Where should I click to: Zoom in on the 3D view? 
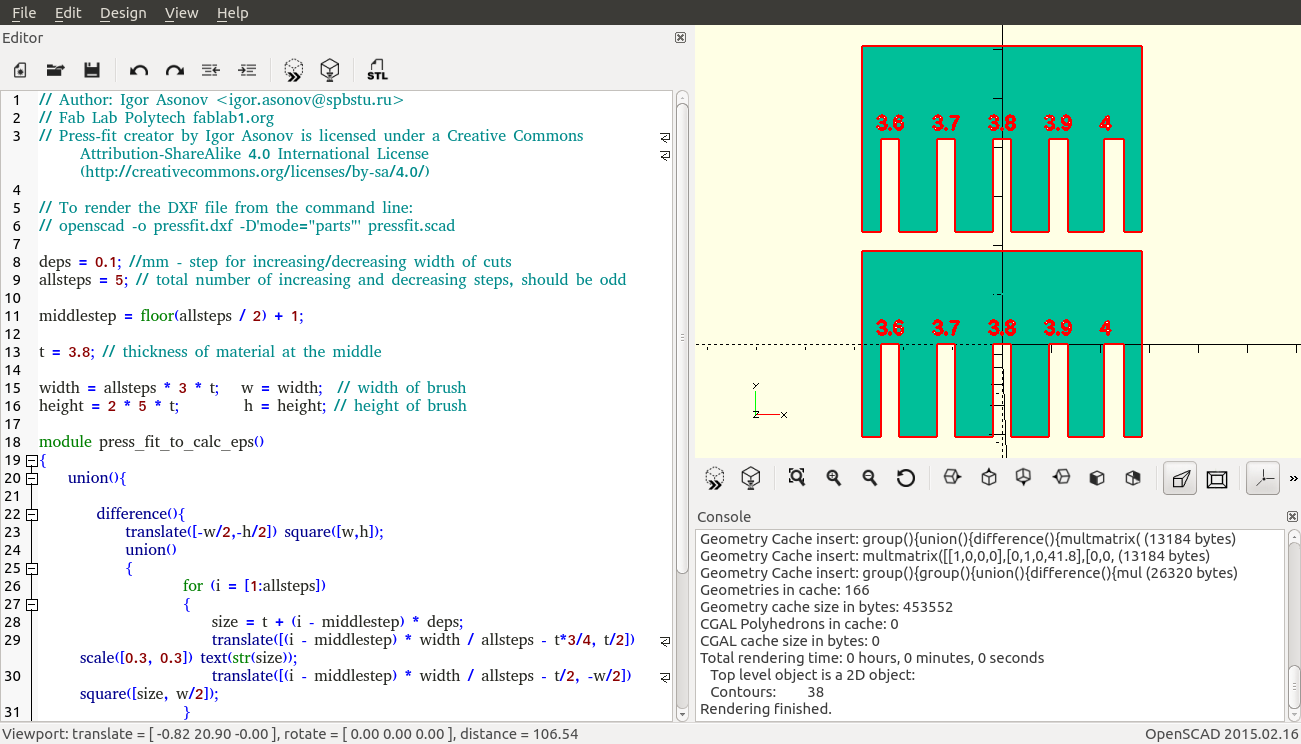tap(834, 478)
